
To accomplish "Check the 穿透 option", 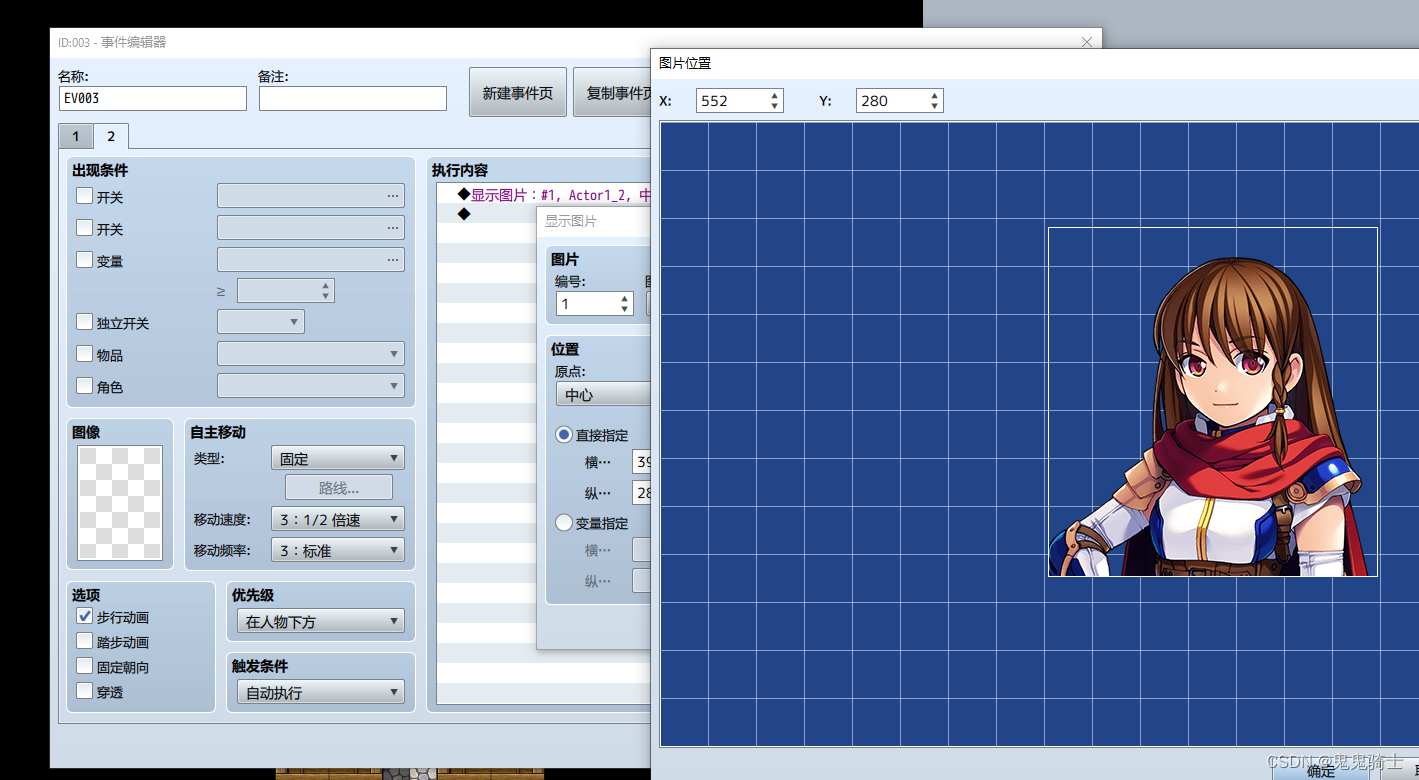I will pyautogui.click(x=85, y=690).
